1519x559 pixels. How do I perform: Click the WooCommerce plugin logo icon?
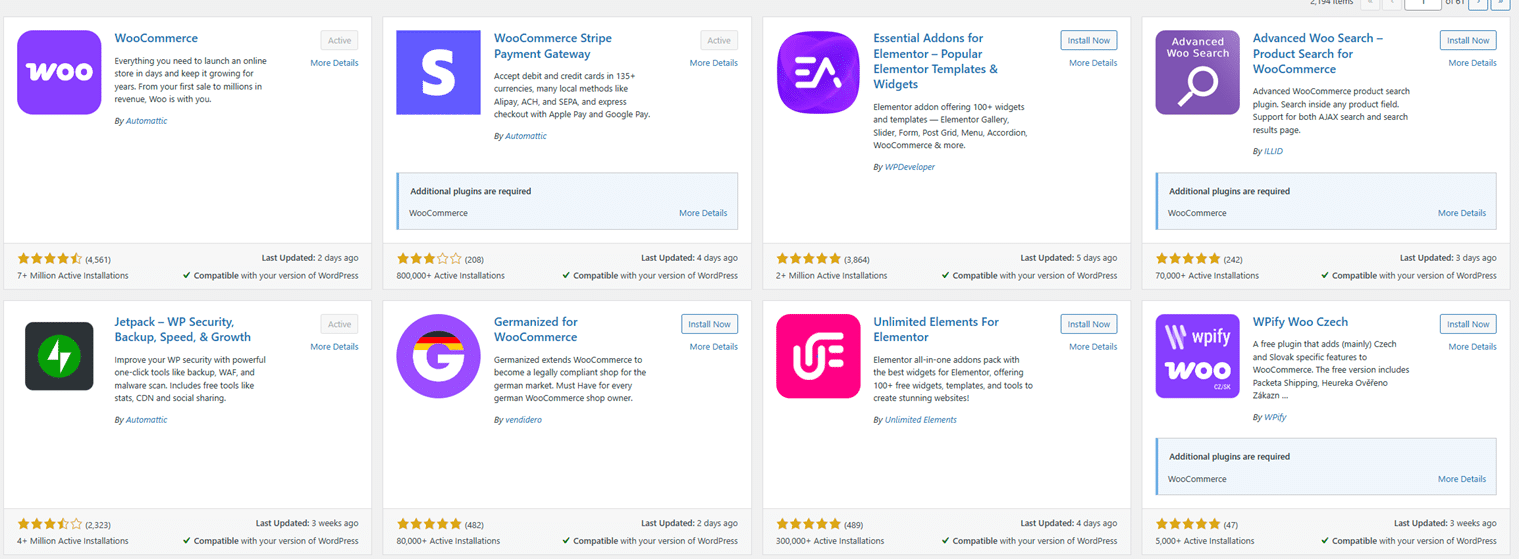tap(59, 72)
